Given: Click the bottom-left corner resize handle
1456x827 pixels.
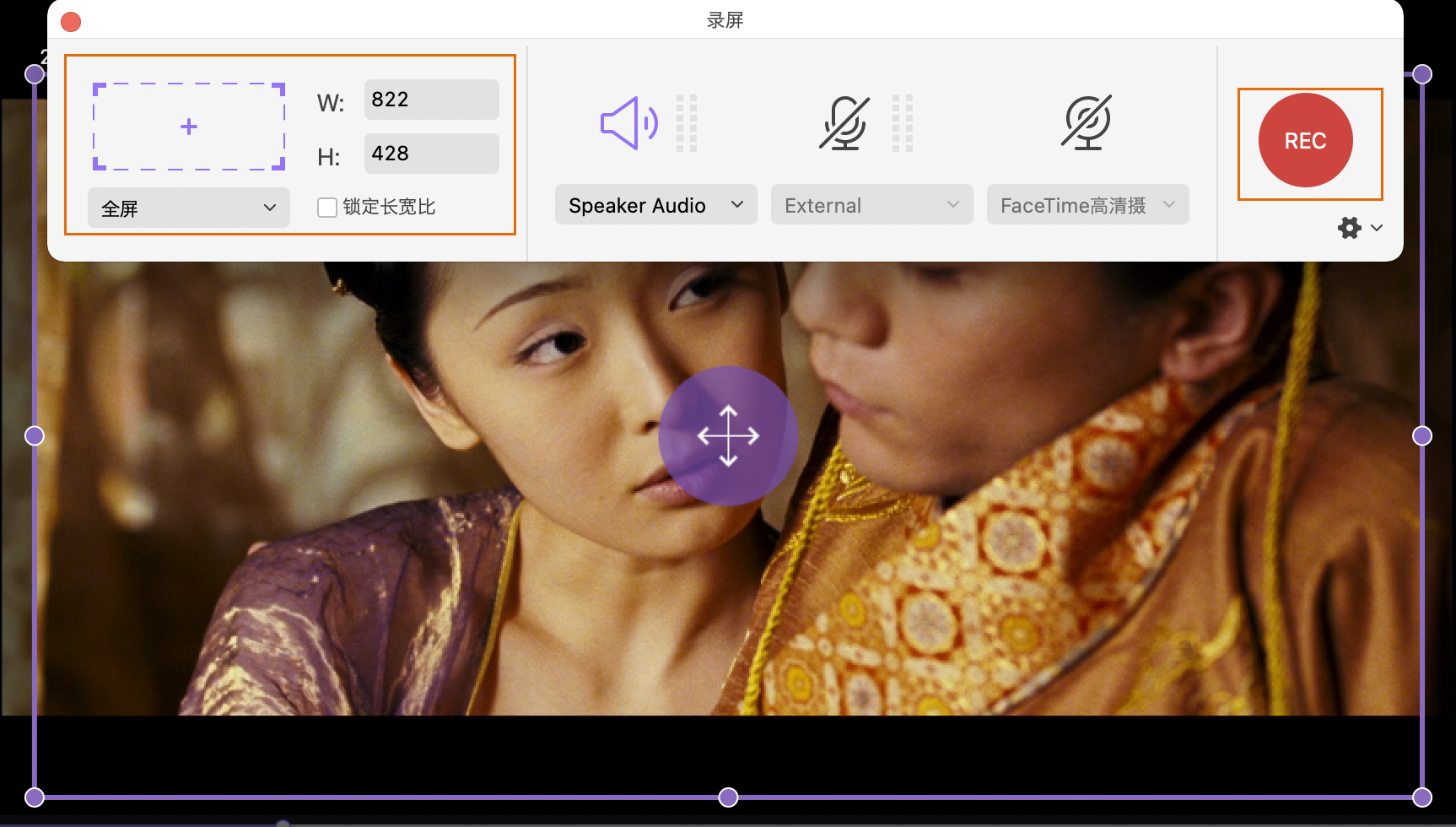Looking at the screenshot, I should 35,797.
